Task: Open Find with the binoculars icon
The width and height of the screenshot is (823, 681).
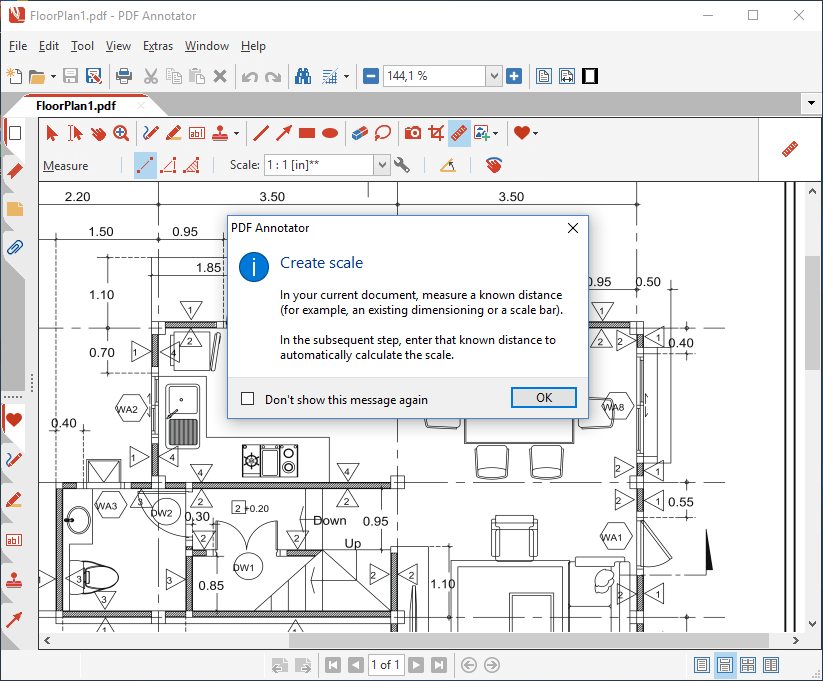Action: [x=303, y=77]
